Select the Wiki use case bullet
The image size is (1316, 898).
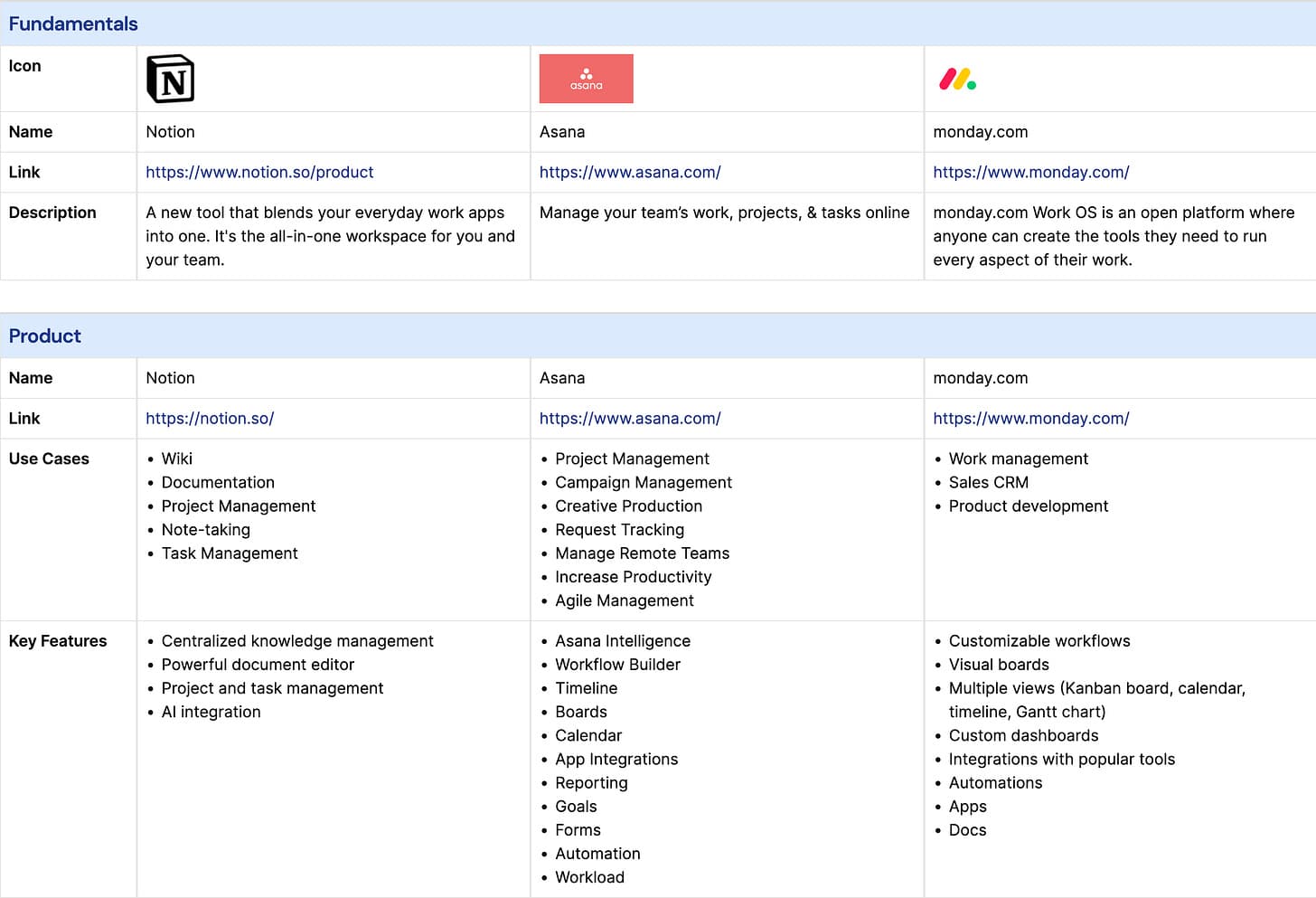point(177,459)
